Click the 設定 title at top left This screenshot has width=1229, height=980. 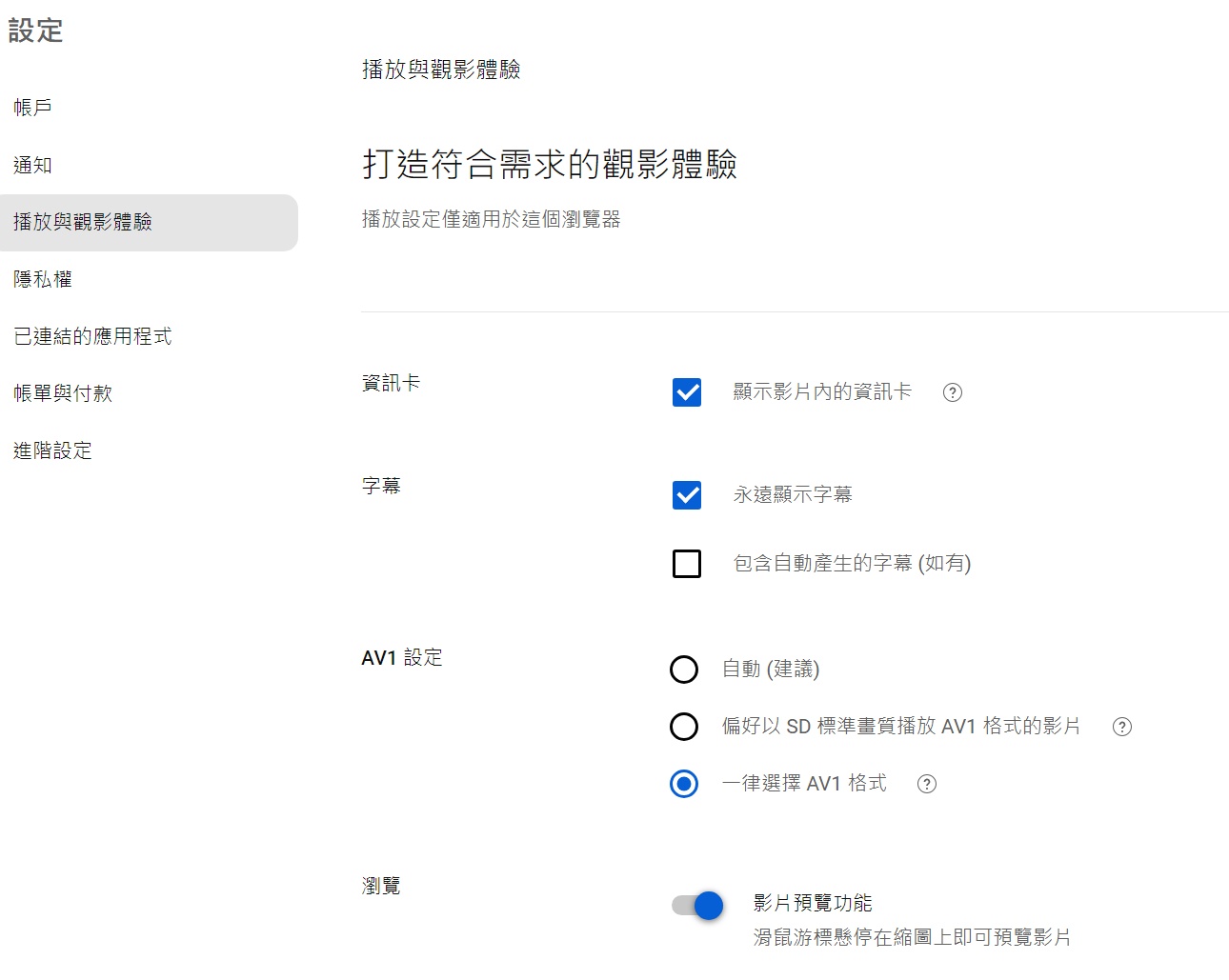click(36, 31)
